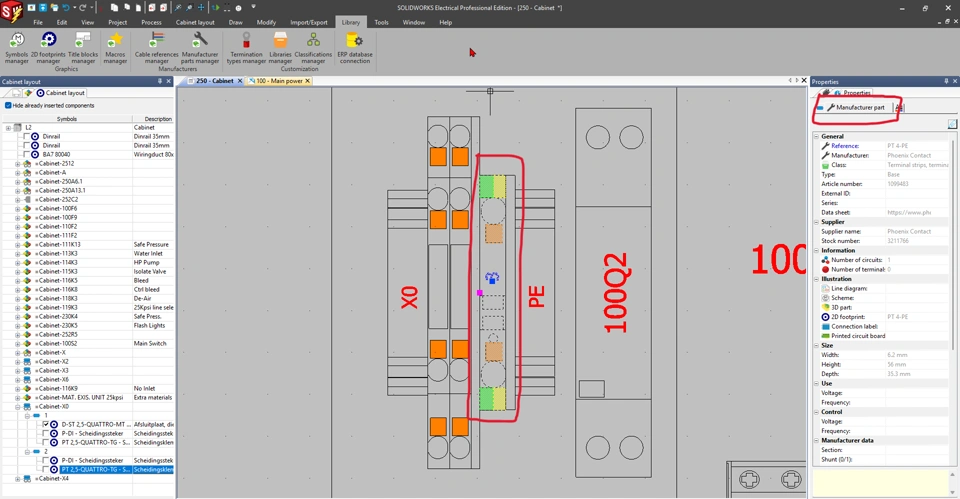Click the Symbols column header

[67, 119]
